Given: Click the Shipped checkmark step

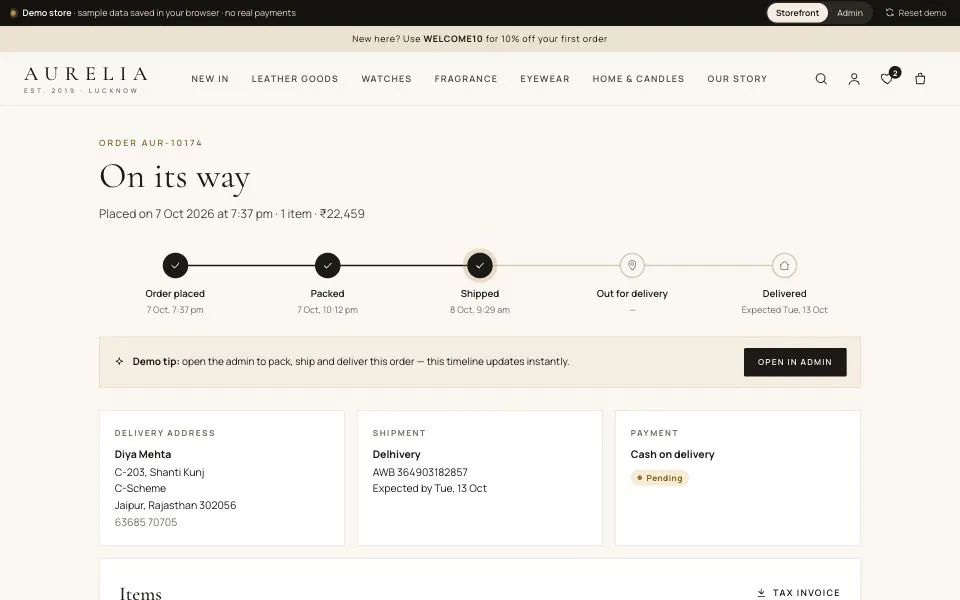Looking at the screenshot, I should point(480,266).
